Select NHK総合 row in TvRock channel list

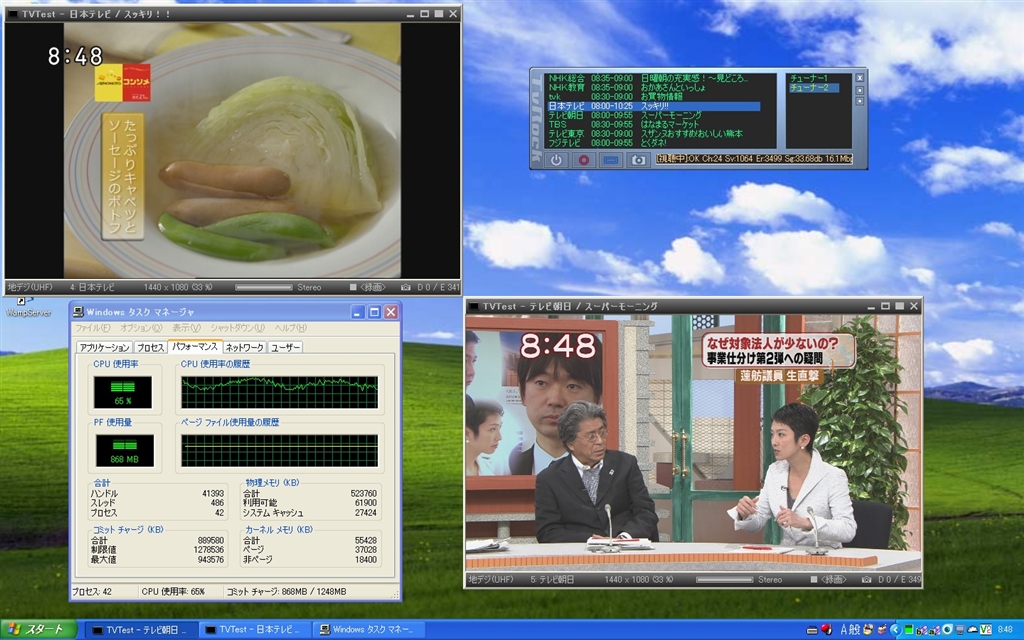click(653, 78)
